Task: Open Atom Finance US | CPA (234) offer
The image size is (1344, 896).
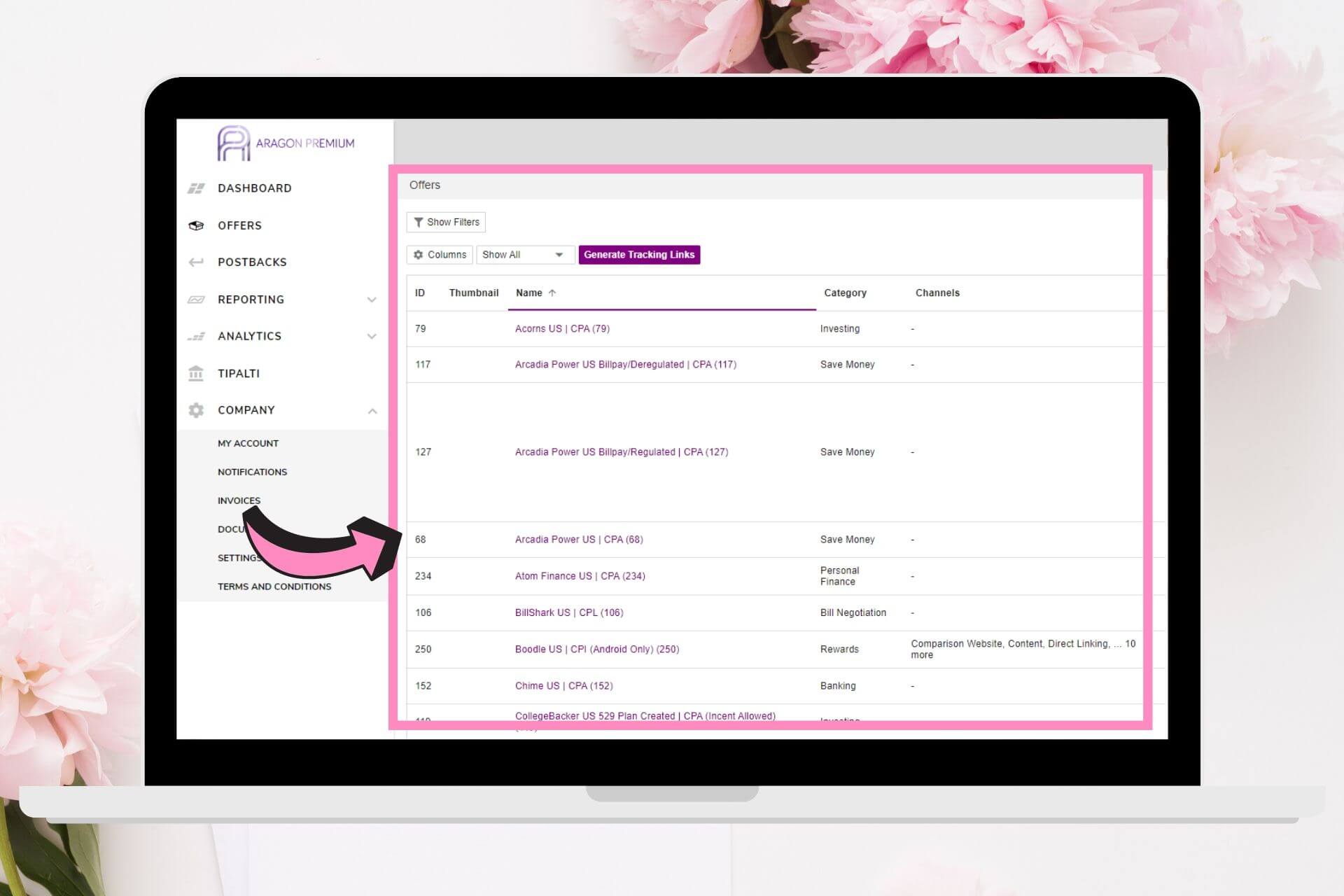Action: [x=580, y=576]
